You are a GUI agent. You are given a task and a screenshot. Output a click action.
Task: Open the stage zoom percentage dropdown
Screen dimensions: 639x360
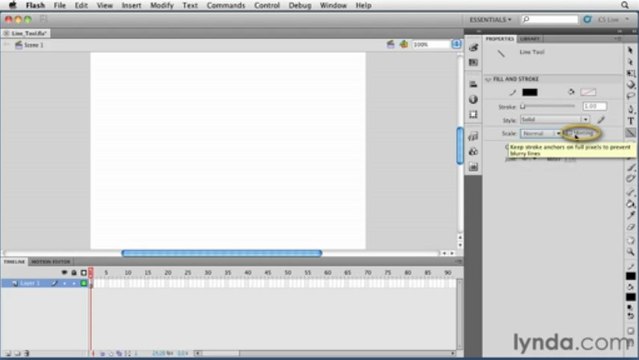click(x=456, y=44)
